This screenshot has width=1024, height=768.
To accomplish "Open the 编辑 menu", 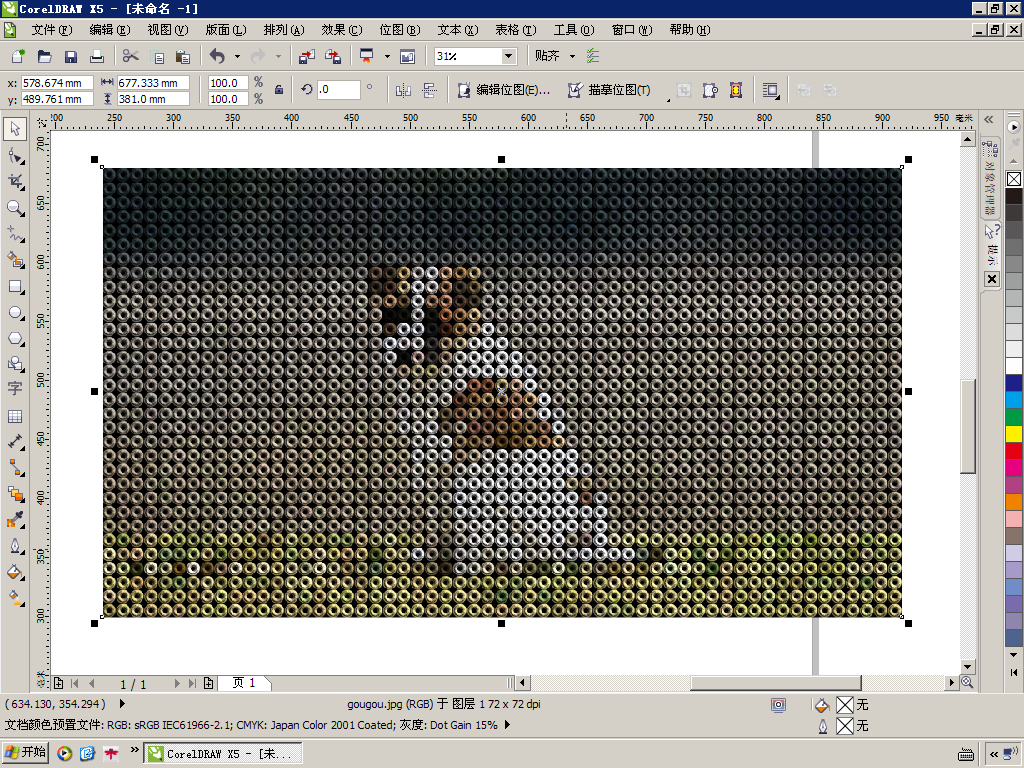I will 110,30.
